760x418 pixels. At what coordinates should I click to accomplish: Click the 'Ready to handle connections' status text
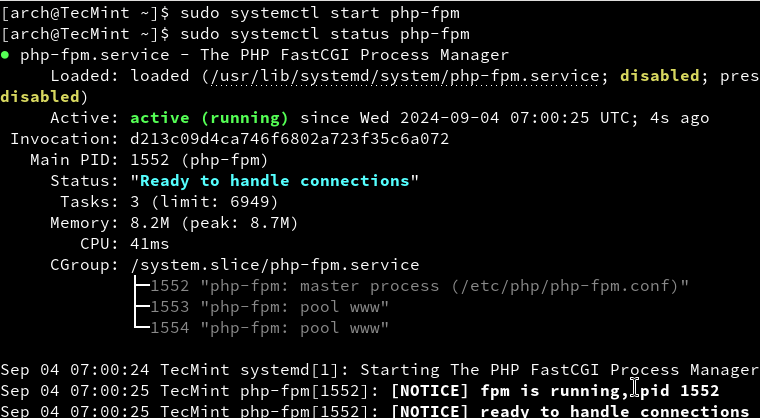[275, 181]
